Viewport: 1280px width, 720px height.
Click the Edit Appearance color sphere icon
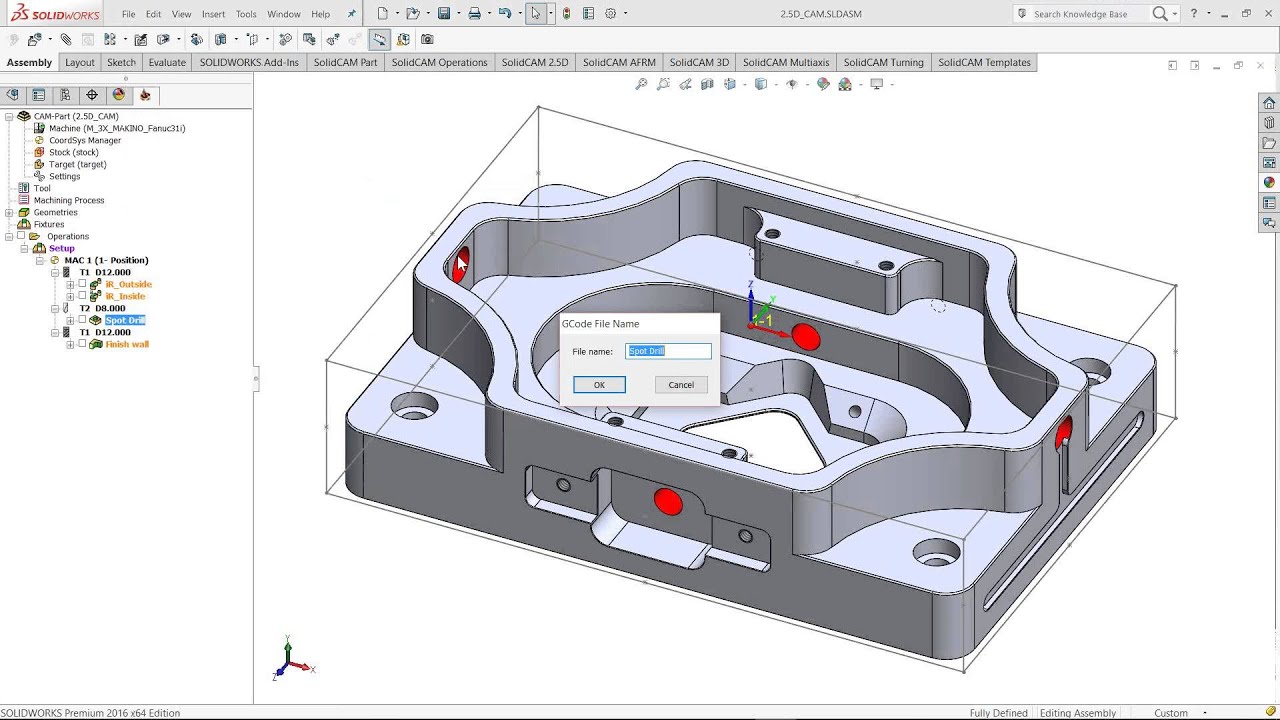(x=823, y=84)
